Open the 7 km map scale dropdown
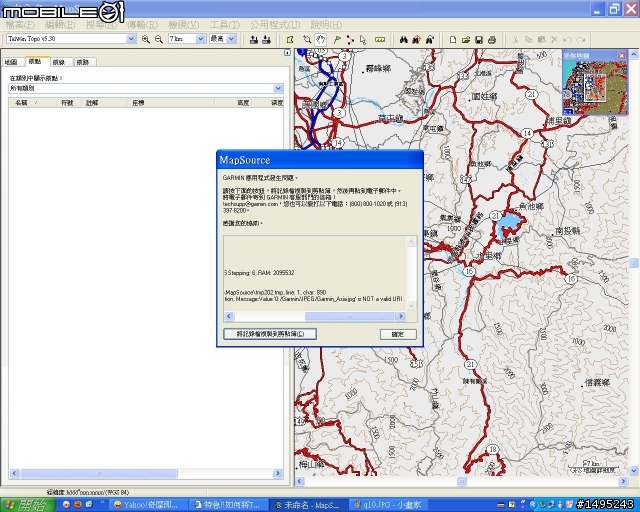 point(200,39)
